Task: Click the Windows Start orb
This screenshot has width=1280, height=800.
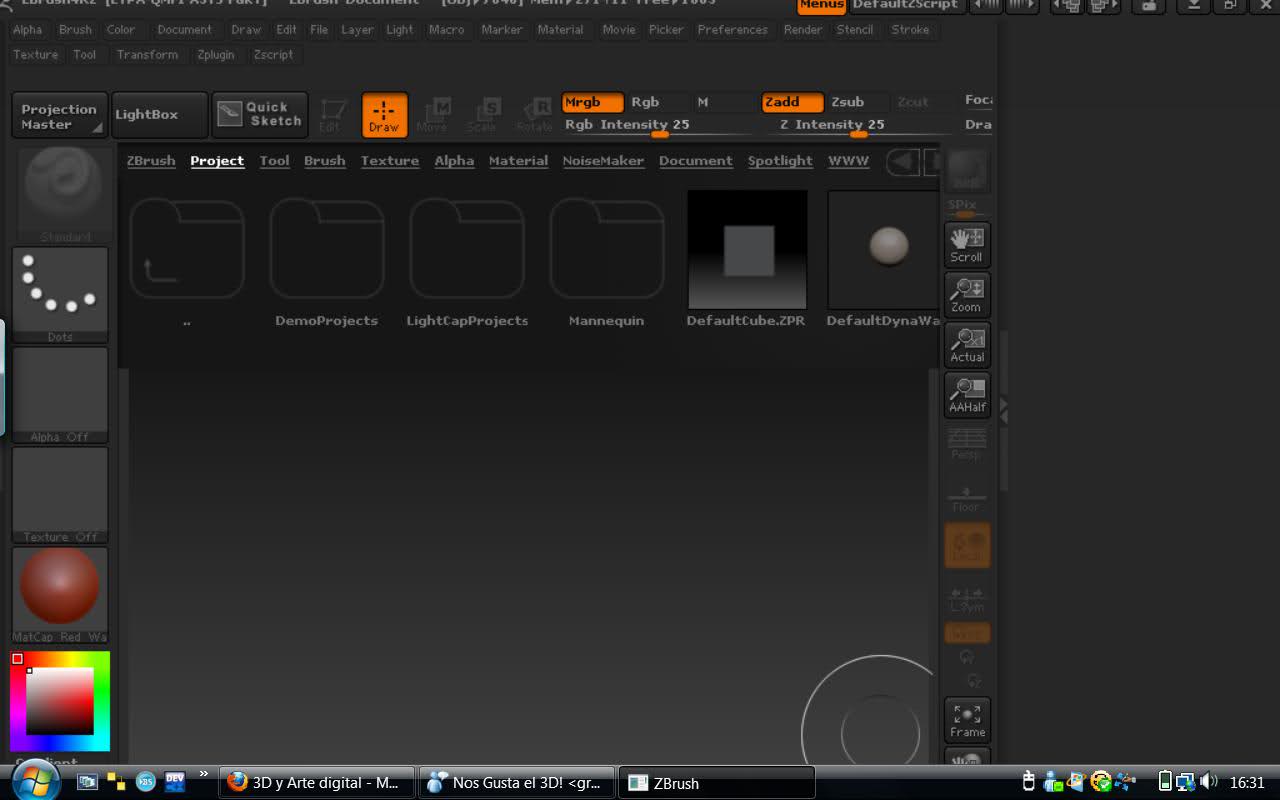Action: click(x=36, y=781)
